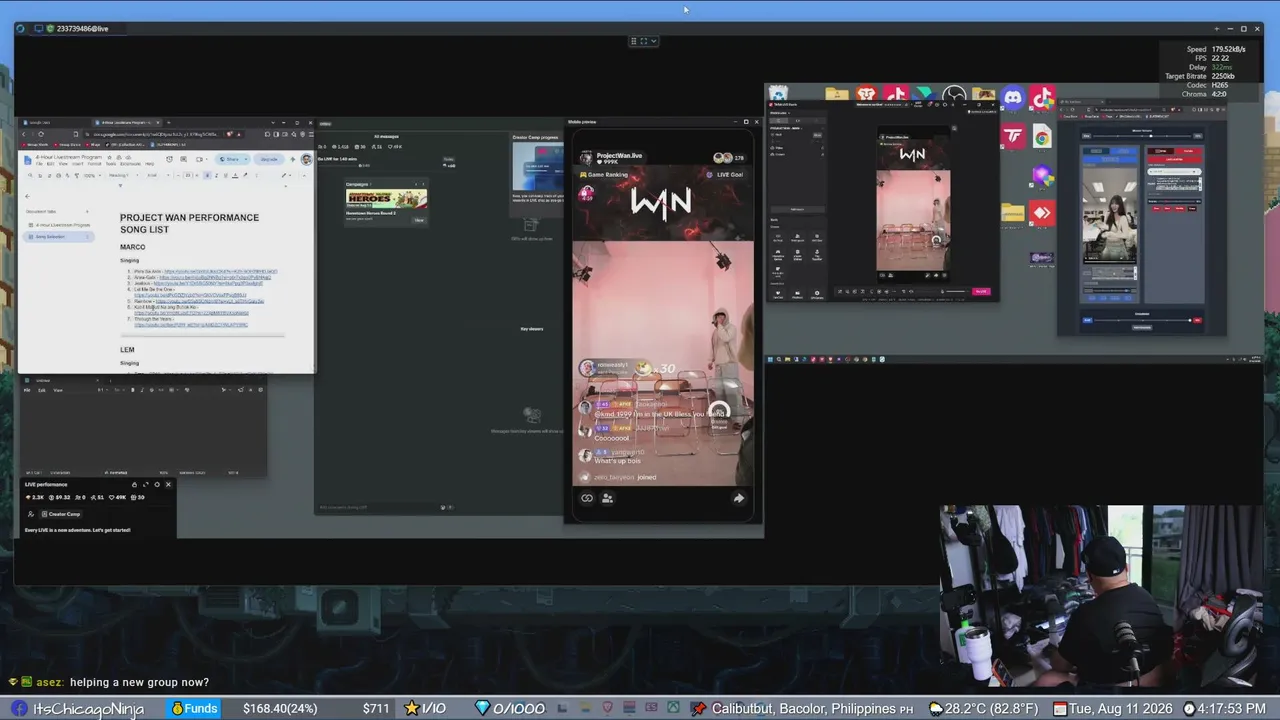This screenshot has height=720, width=1280.
Task: Click the Windows Start button on remote taskbar
Action: click(x=771, y=359)
